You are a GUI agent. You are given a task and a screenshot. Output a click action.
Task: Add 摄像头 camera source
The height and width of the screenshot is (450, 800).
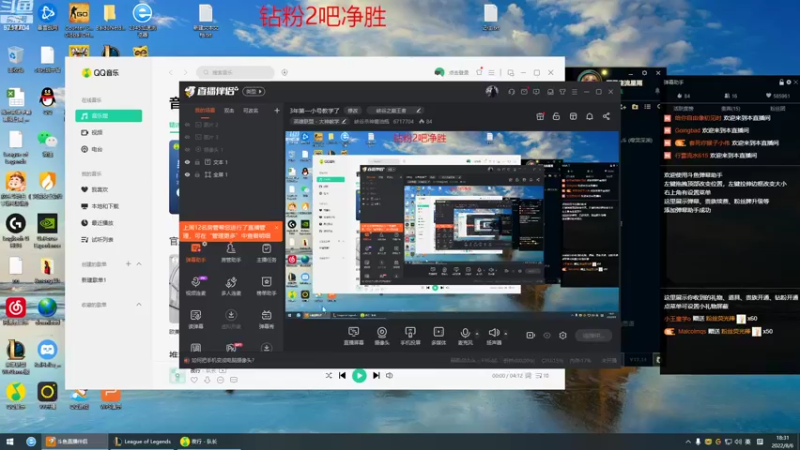(x=382, y=336)
